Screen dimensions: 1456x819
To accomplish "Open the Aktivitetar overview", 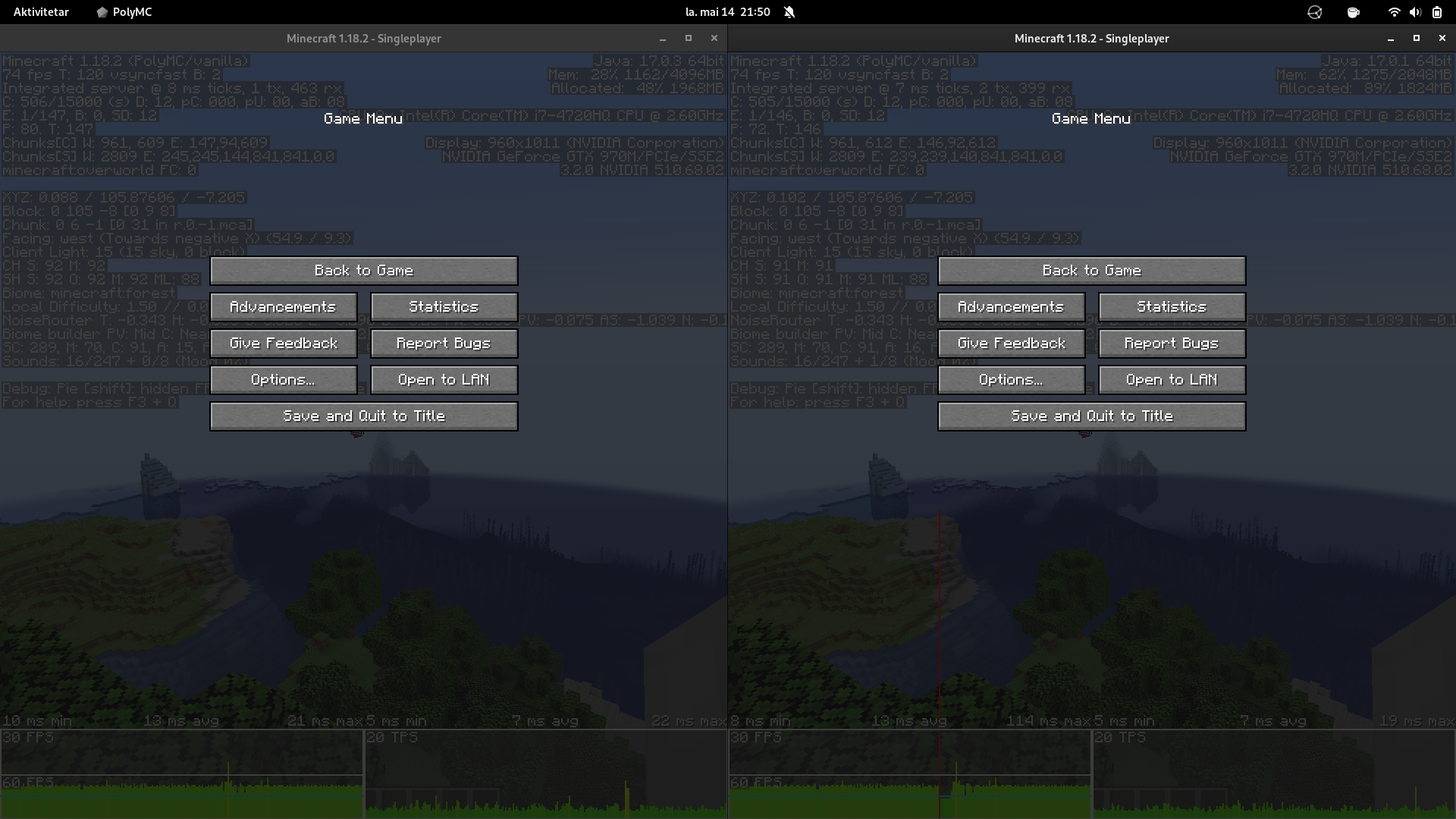I will (41, 12).
